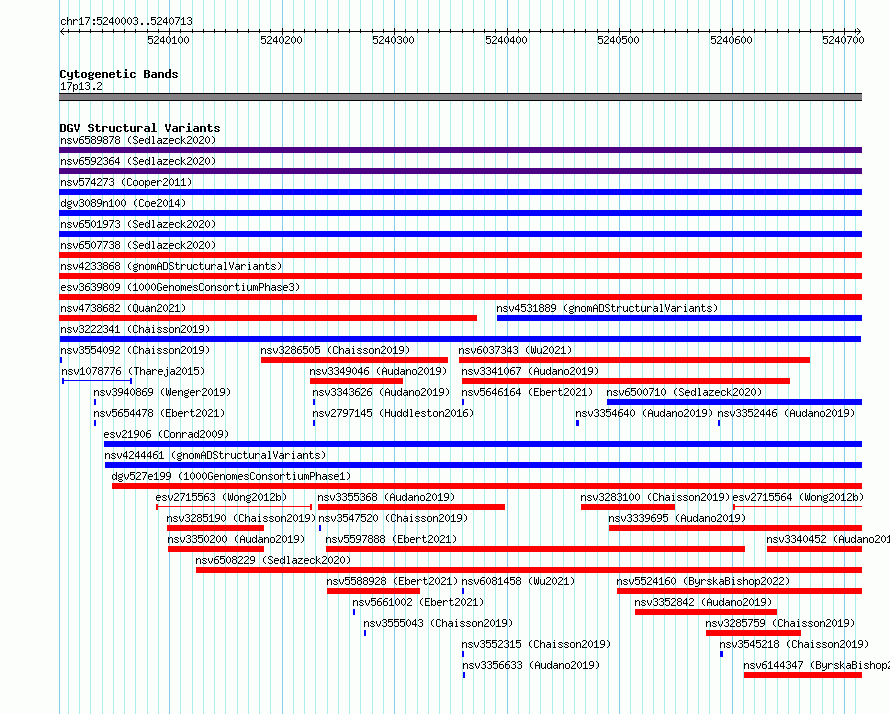The image size is (890, 714).
Task: Open nsv3350200 (Audano2019) label
Action: click(236, 539)
